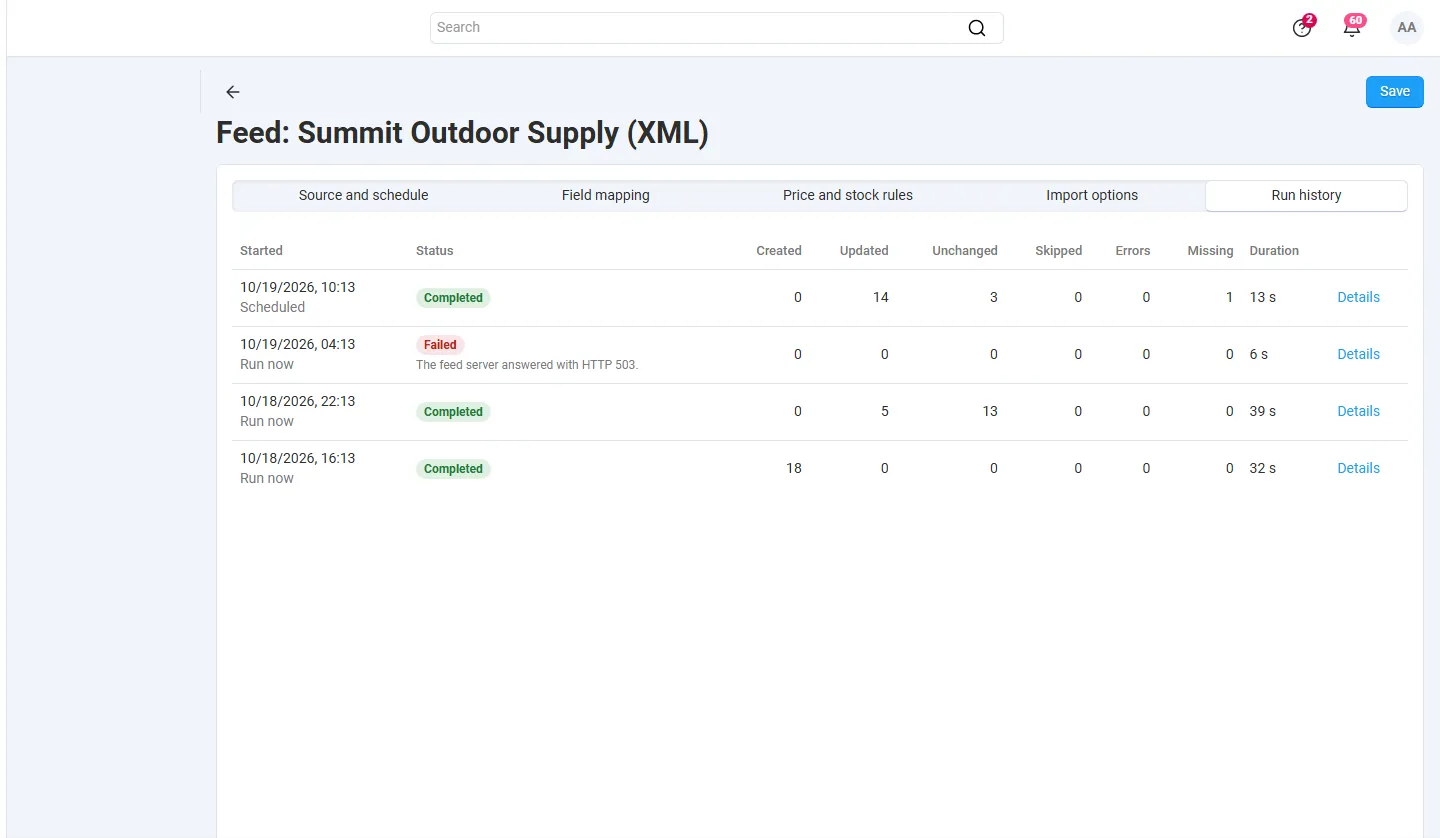This screenshot has width=1440, height=838.
Task: Click the Skipped column header
Action: click(1059, 251)
